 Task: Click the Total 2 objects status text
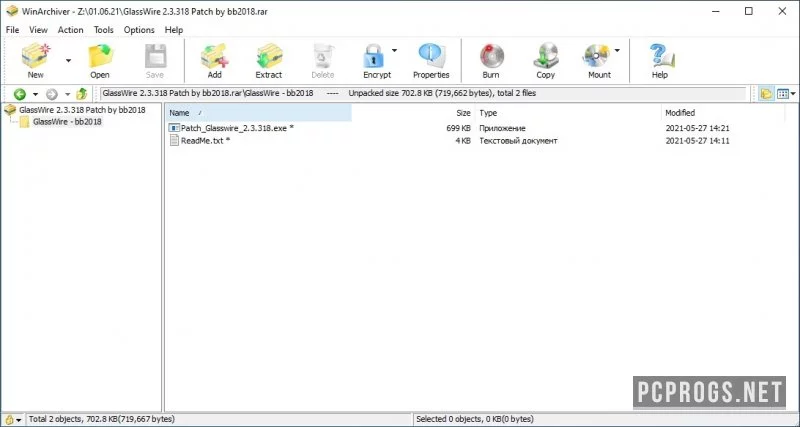coord(102,419)
